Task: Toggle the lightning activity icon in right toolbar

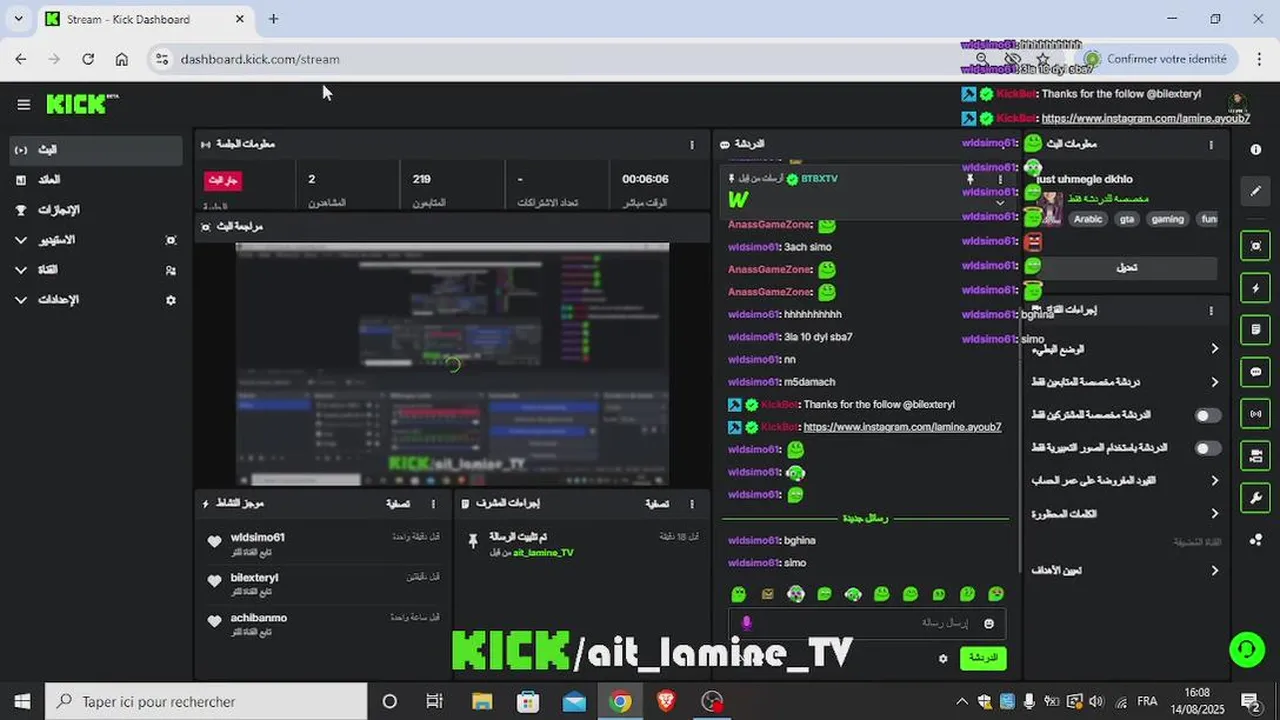Action: point(1256,288)
